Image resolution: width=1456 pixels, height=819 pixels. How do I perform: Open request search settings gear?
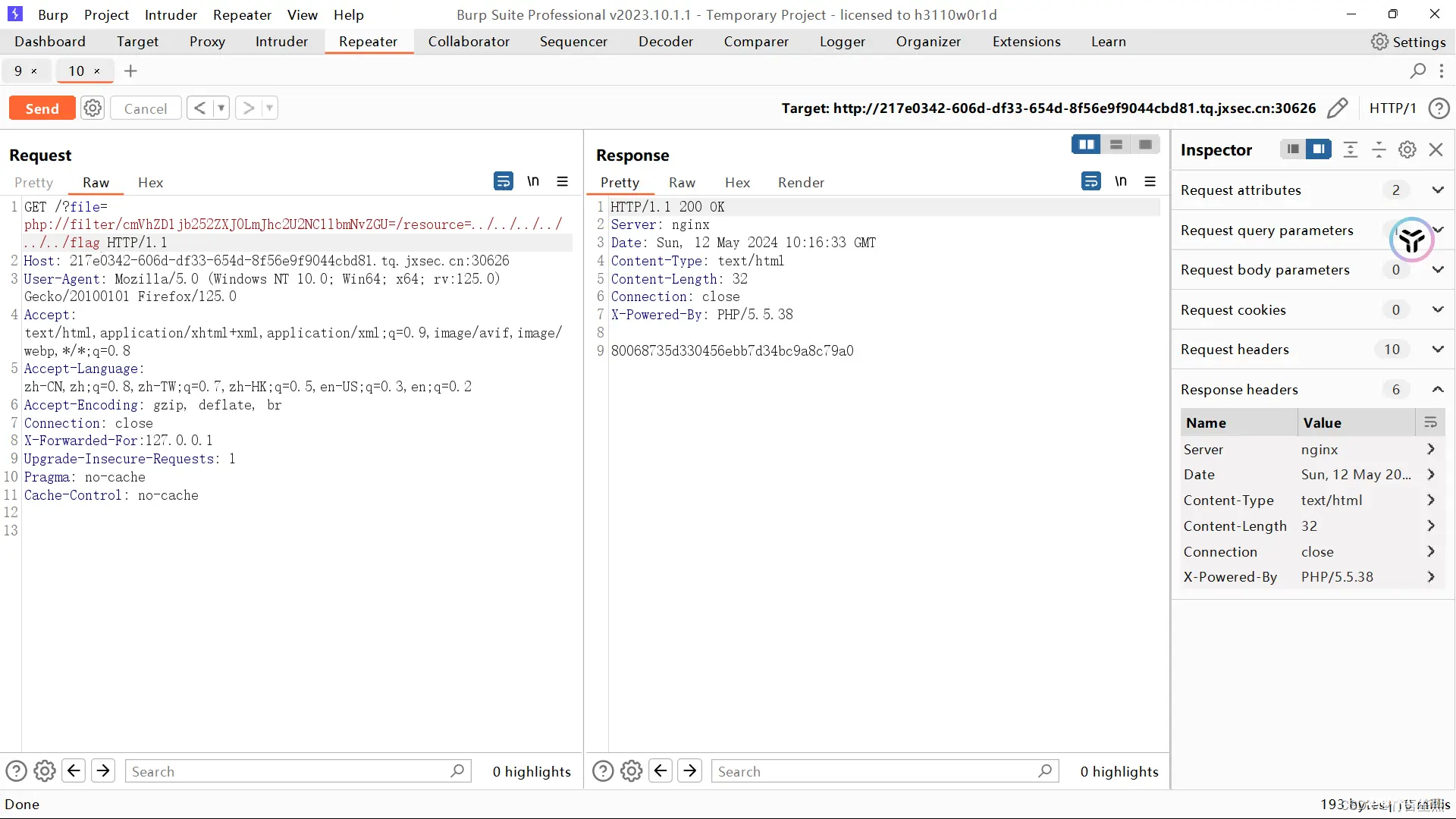tap(45, 771)
